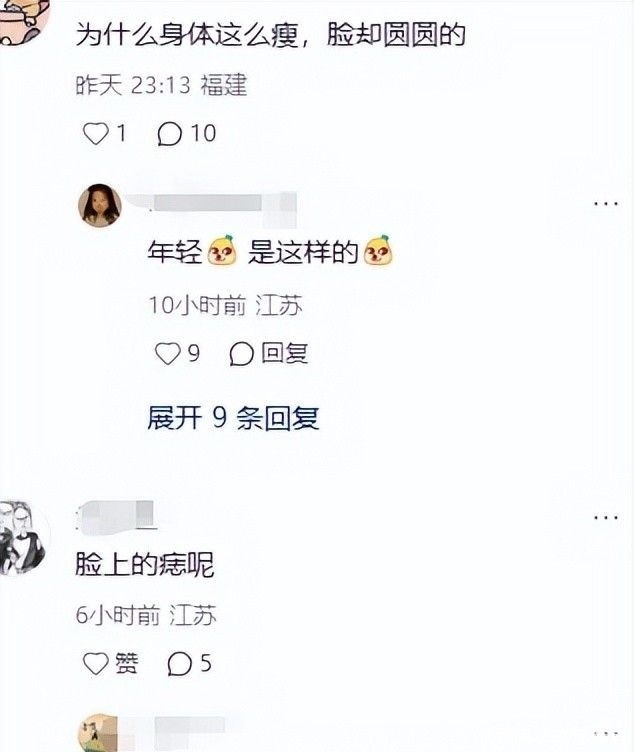The image size is (634, 752).
Task: Click the first emoji in the 年轻是这样的 reply
Action: [223, 250]
